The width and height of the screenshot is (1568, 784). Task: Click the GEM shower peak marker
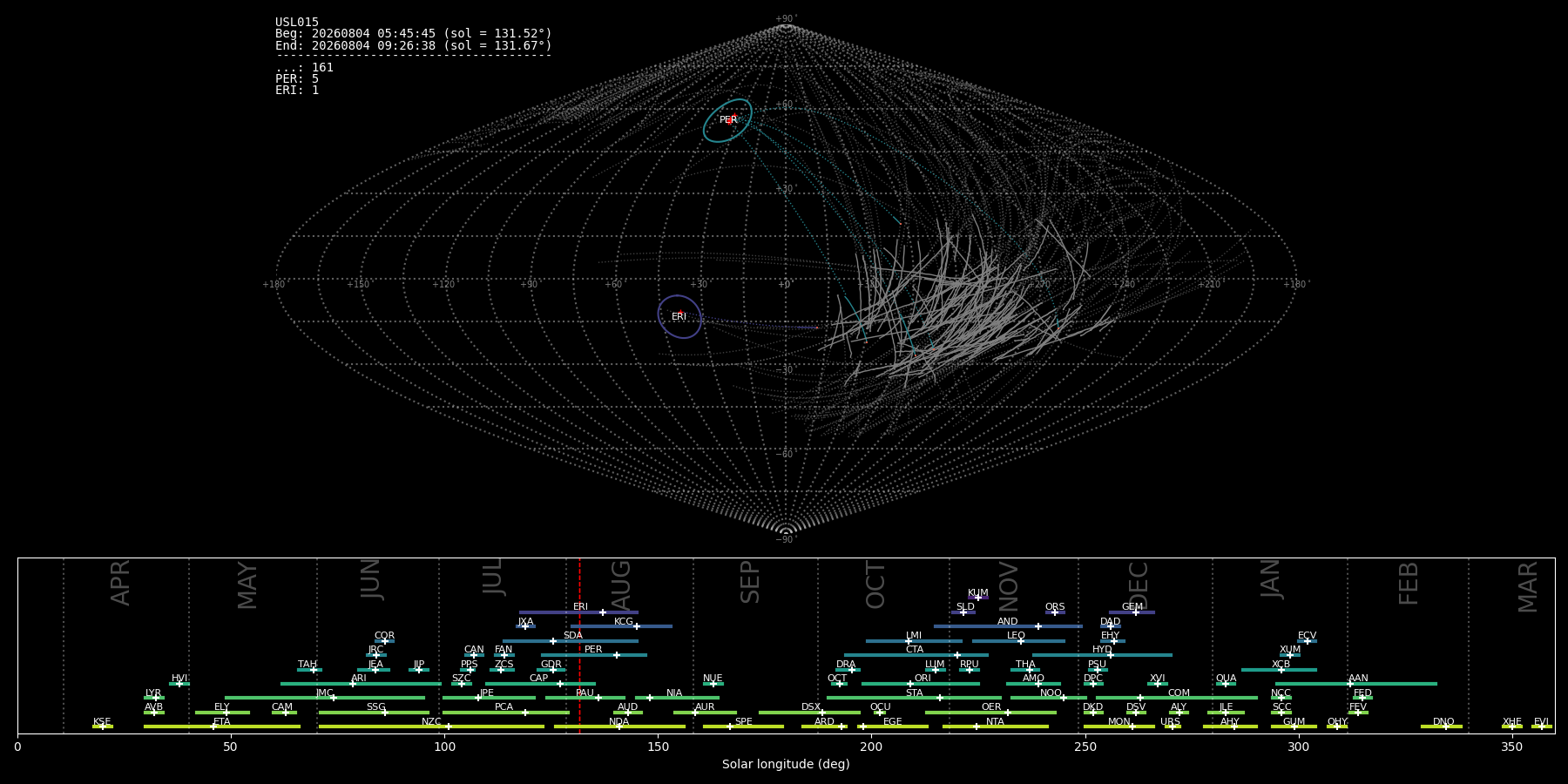pos(1136,612)
